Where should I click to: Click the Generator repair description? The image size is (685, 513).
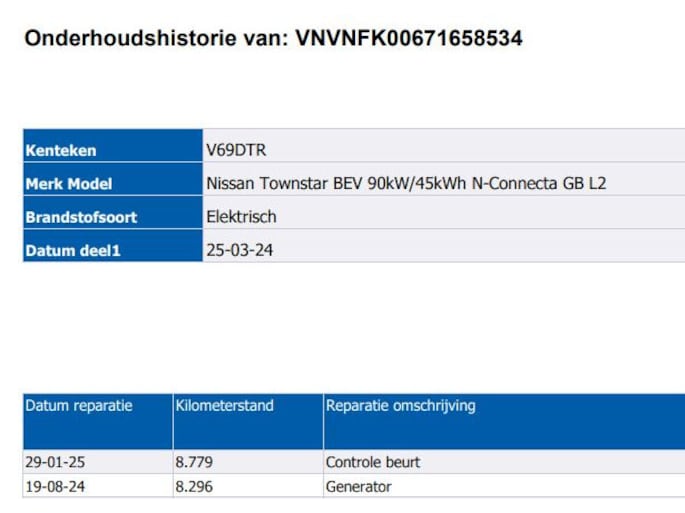[x=359, y=487]
